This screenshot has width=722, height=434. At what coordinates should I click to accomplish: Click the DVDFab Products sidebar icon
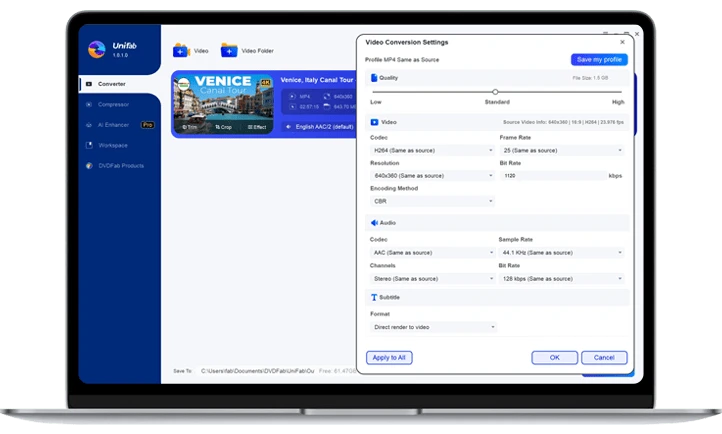point(90,165)
